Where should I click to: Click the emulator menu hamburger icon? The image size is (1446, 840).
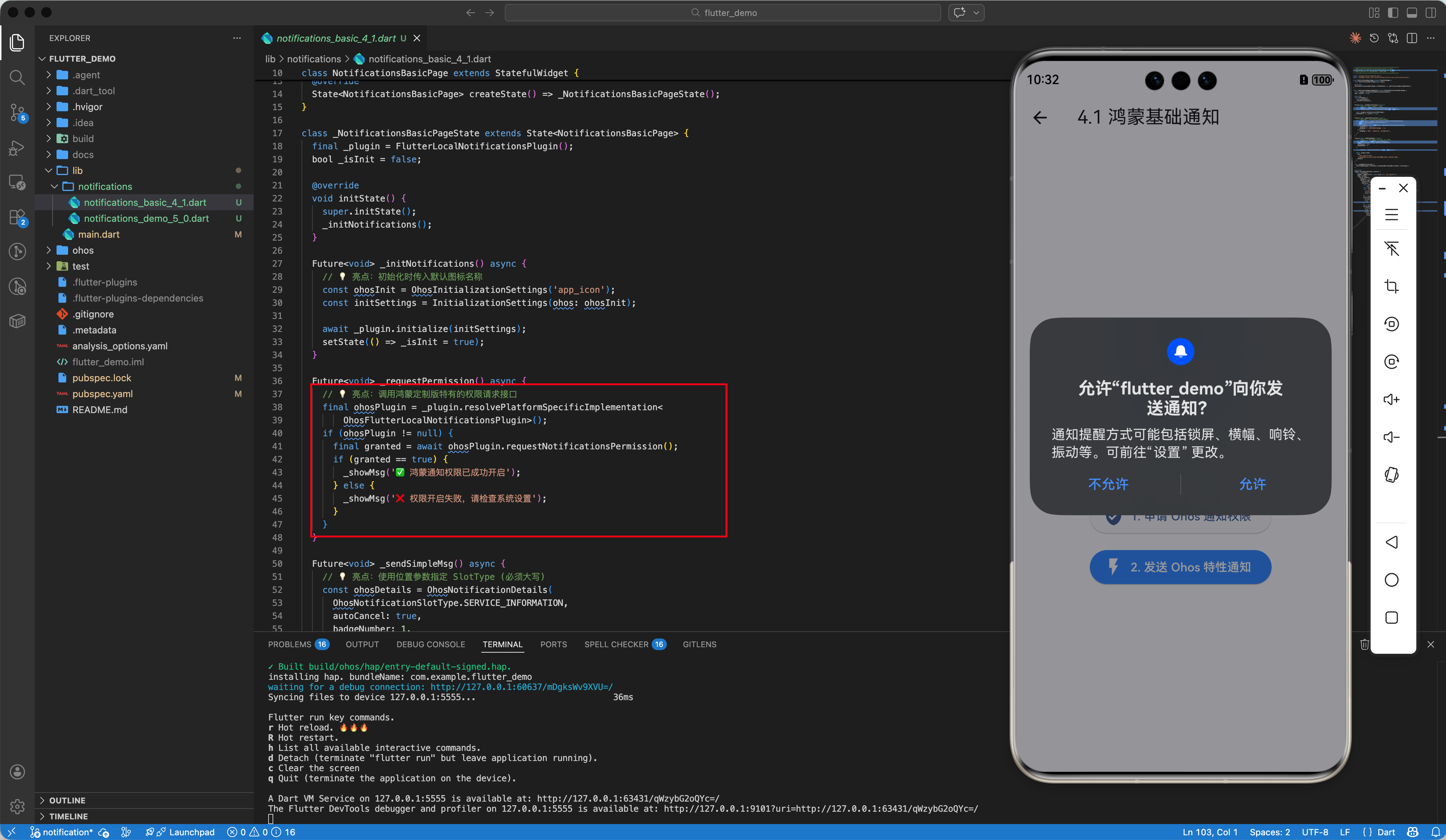tap(1391, 215)
